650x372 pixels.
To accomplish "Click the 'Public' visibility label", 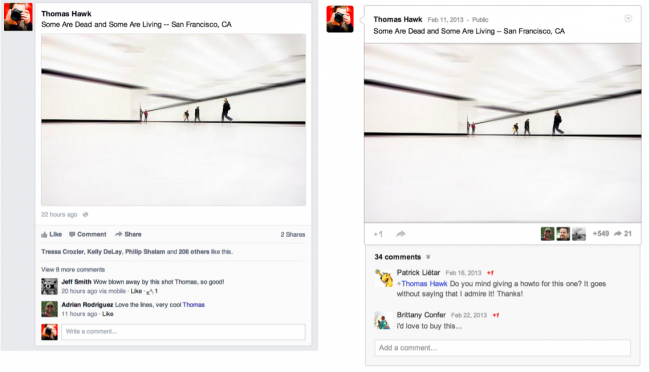I will click(x=480, y=20).
